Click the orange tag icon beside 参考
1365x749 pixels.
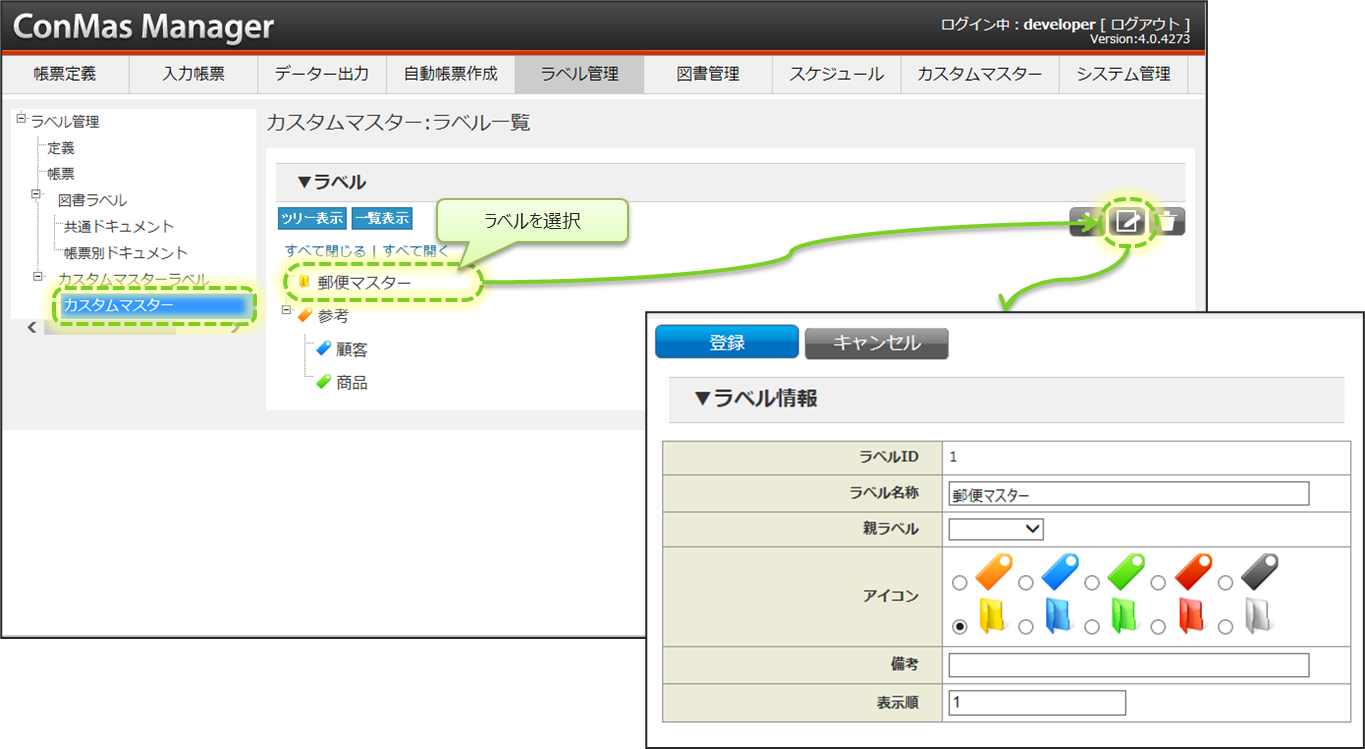(x=305, y=315)
